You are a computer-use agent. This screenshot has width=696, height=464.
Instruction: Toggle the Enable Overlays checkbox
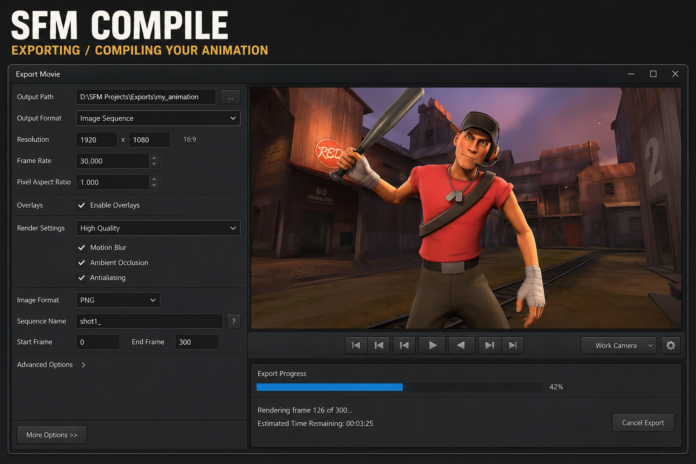click(x=81, y=205)
